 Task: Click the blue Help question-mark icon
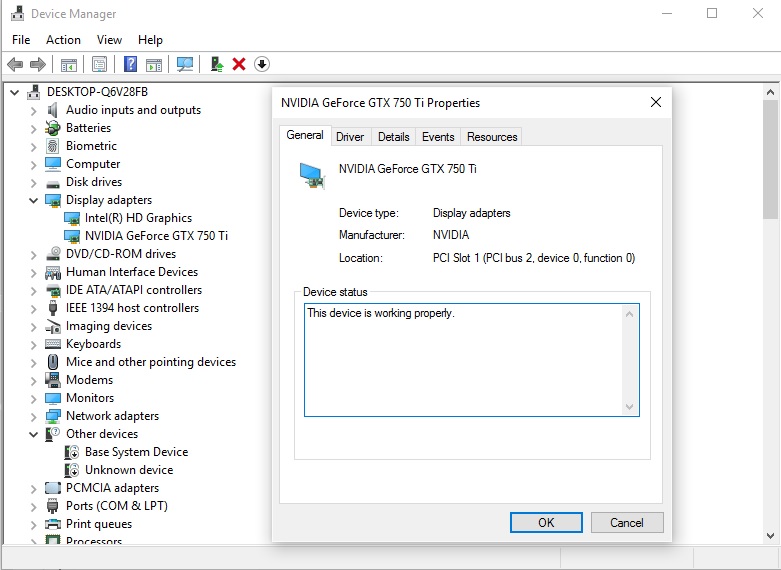(x=130, y=64)
